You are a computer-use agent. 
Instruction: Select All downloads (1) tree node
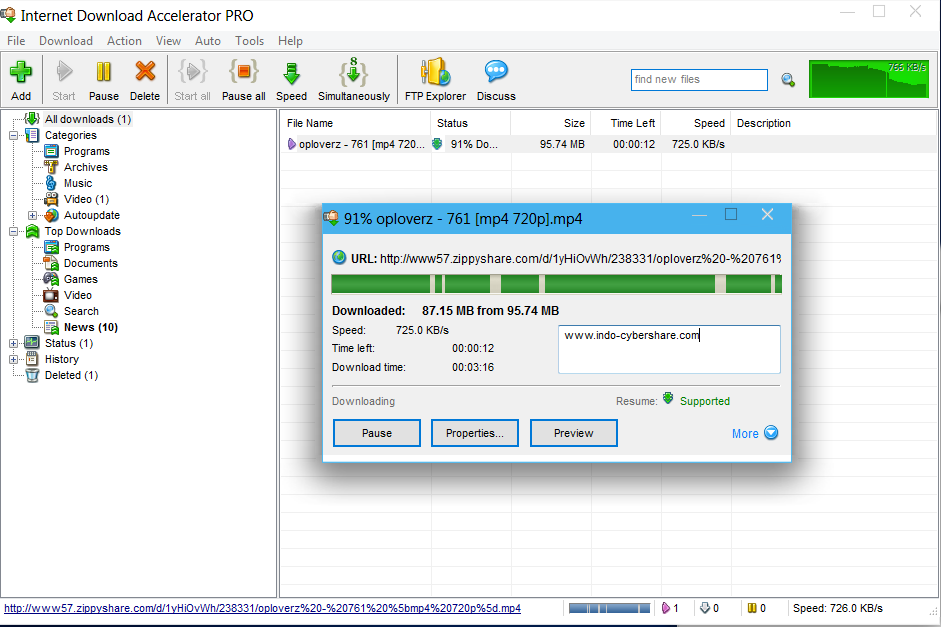(88, 119)
